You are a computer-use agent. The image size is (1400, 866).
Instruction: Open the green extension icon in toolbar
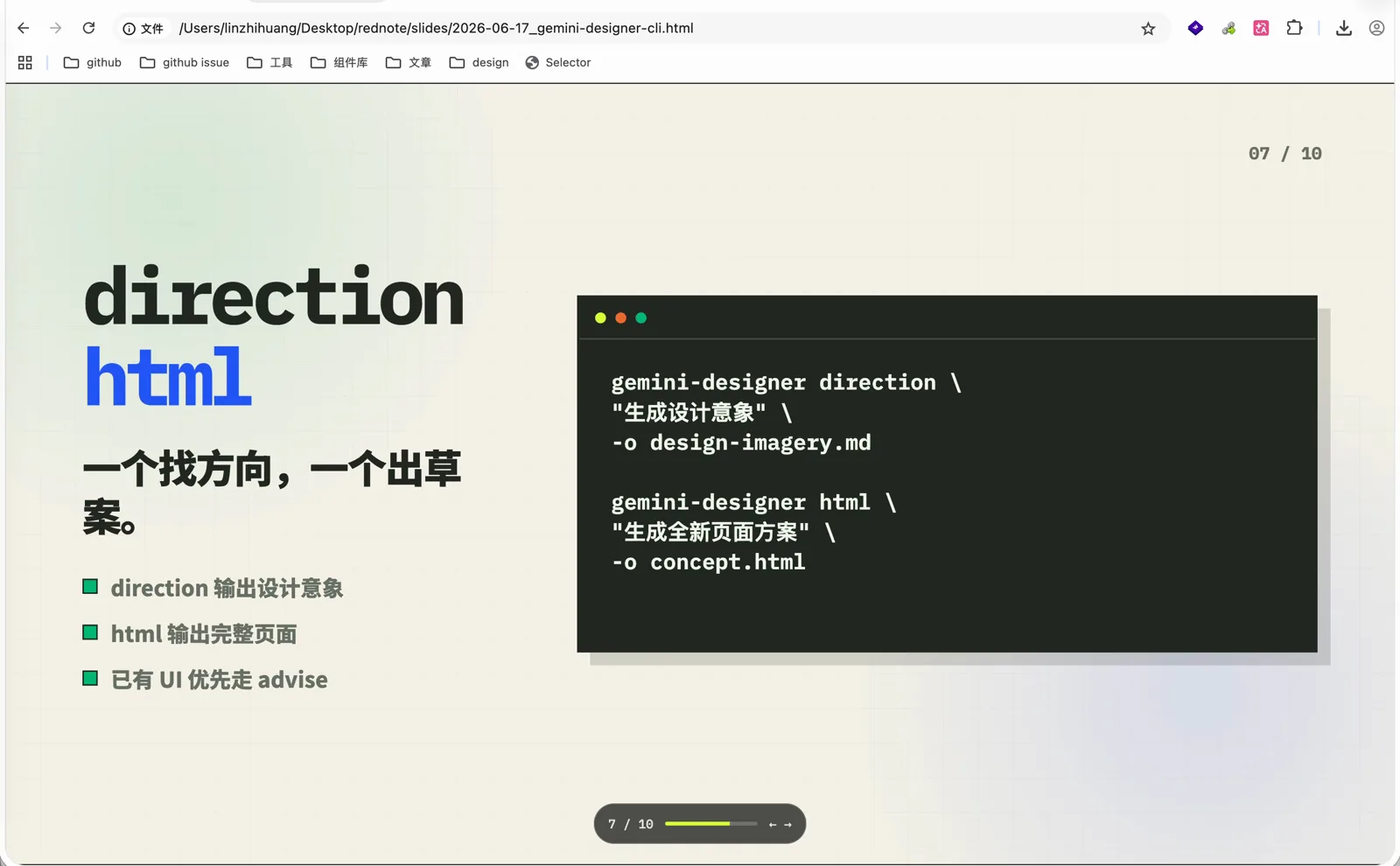click(1228, 28)
